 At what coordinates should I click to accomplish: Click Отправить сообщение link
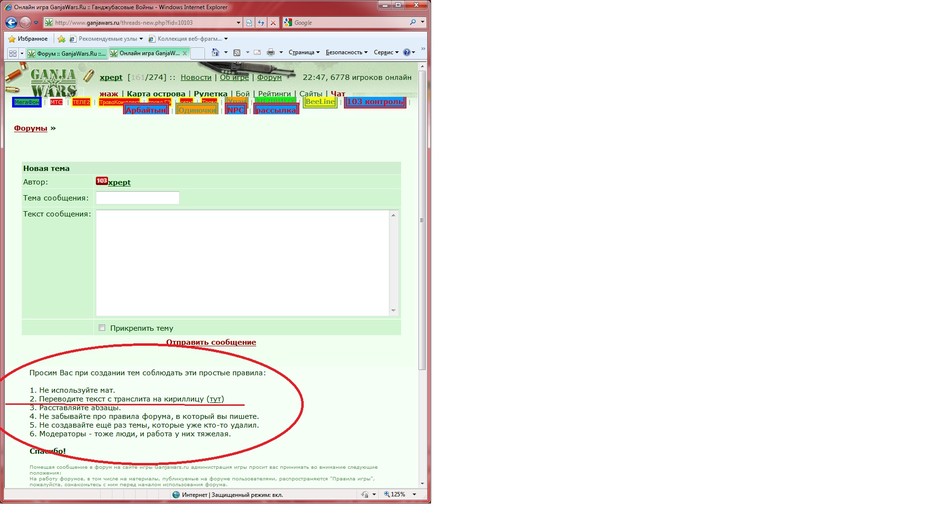coord(211,342)
